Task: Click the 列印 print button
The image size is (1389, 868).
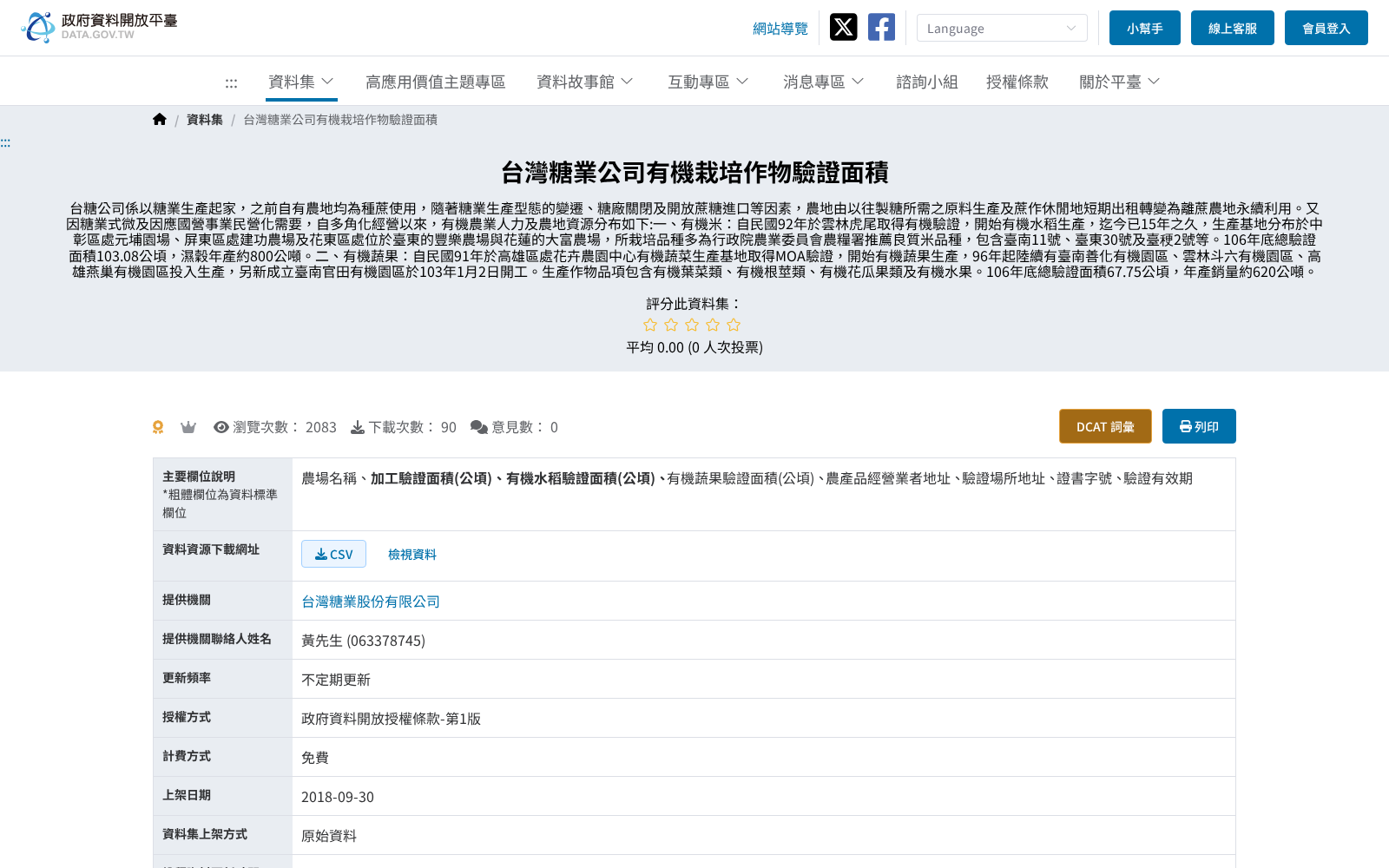Action: 1199,426
